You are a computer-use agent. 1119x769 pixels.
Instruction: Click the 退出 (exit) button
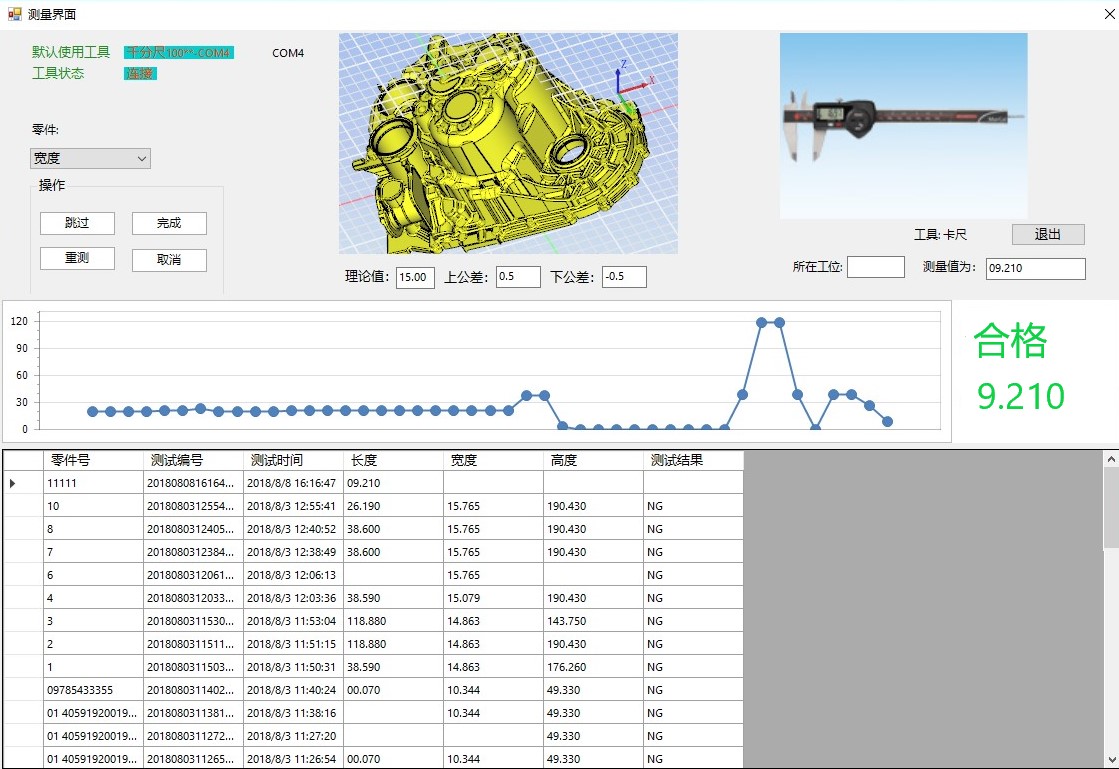[x=1048, y=234]
